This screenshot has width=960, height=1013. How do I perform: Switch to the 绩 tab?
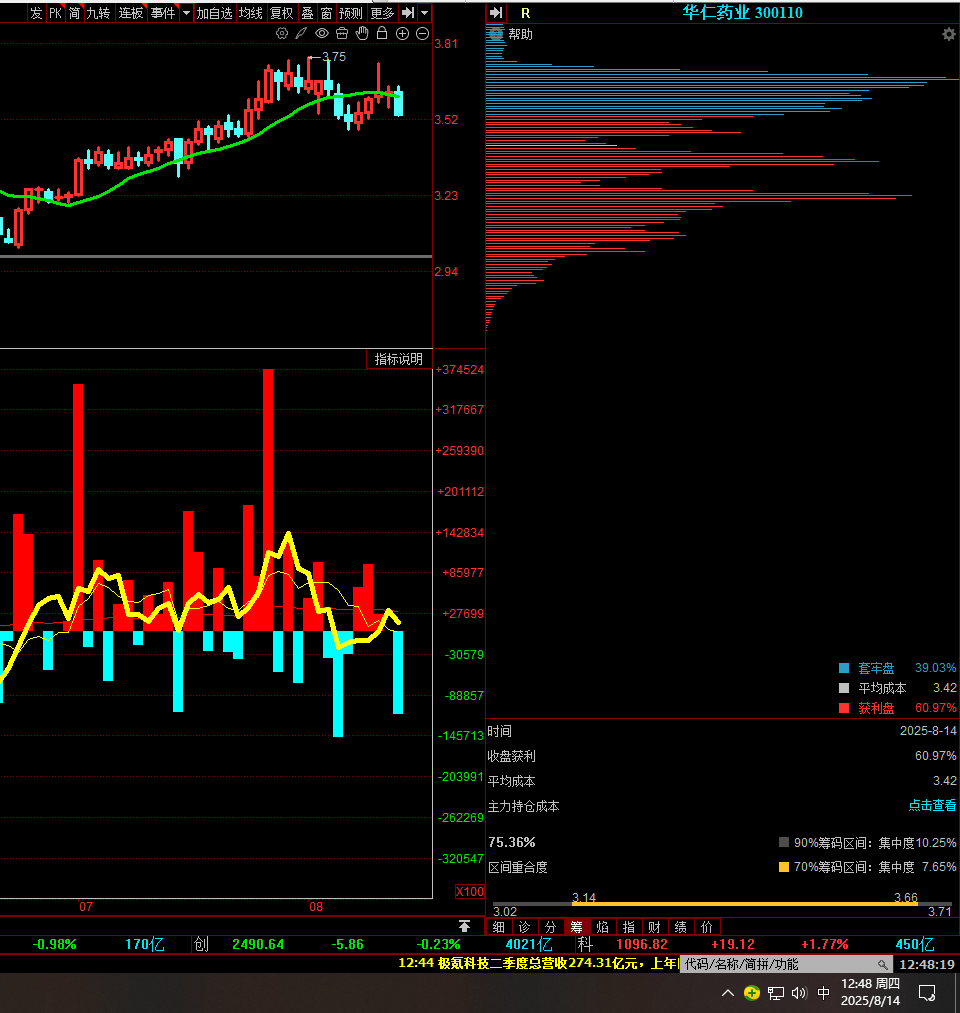pyautogui.click(x=681, y=927)
